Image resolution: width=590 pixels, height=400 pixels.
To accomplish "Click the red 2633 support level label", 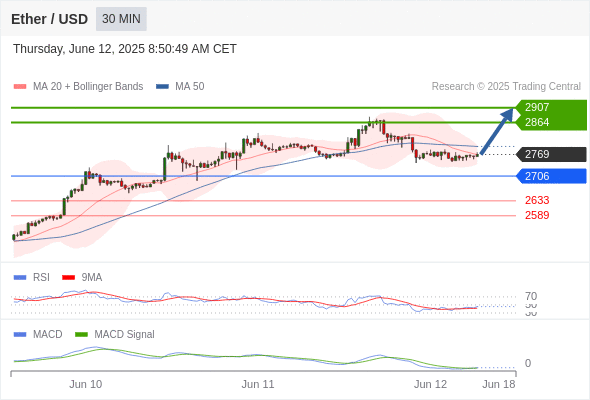I will click(537, 200).
